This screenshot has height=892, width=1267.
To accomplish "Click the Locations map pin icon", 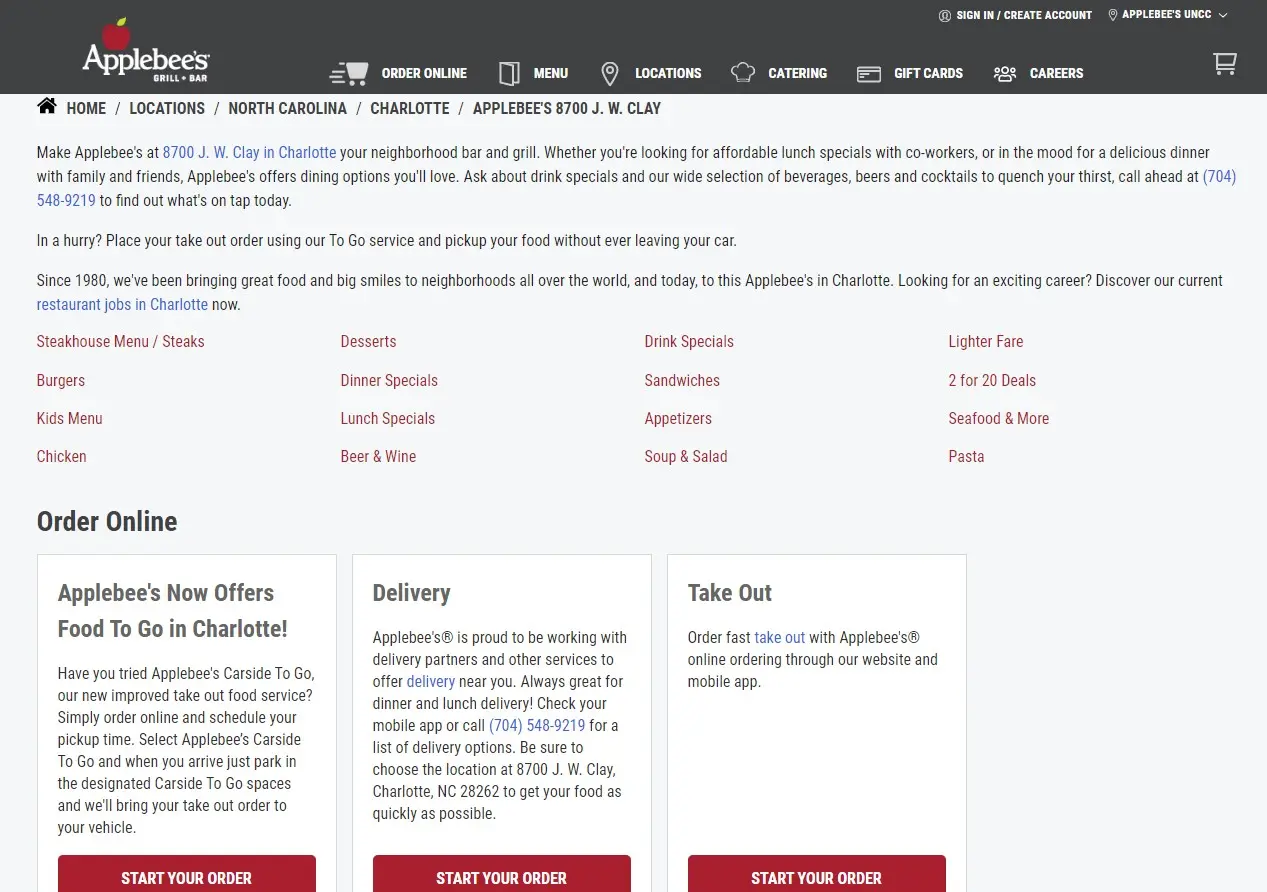I will pos(610,73).
